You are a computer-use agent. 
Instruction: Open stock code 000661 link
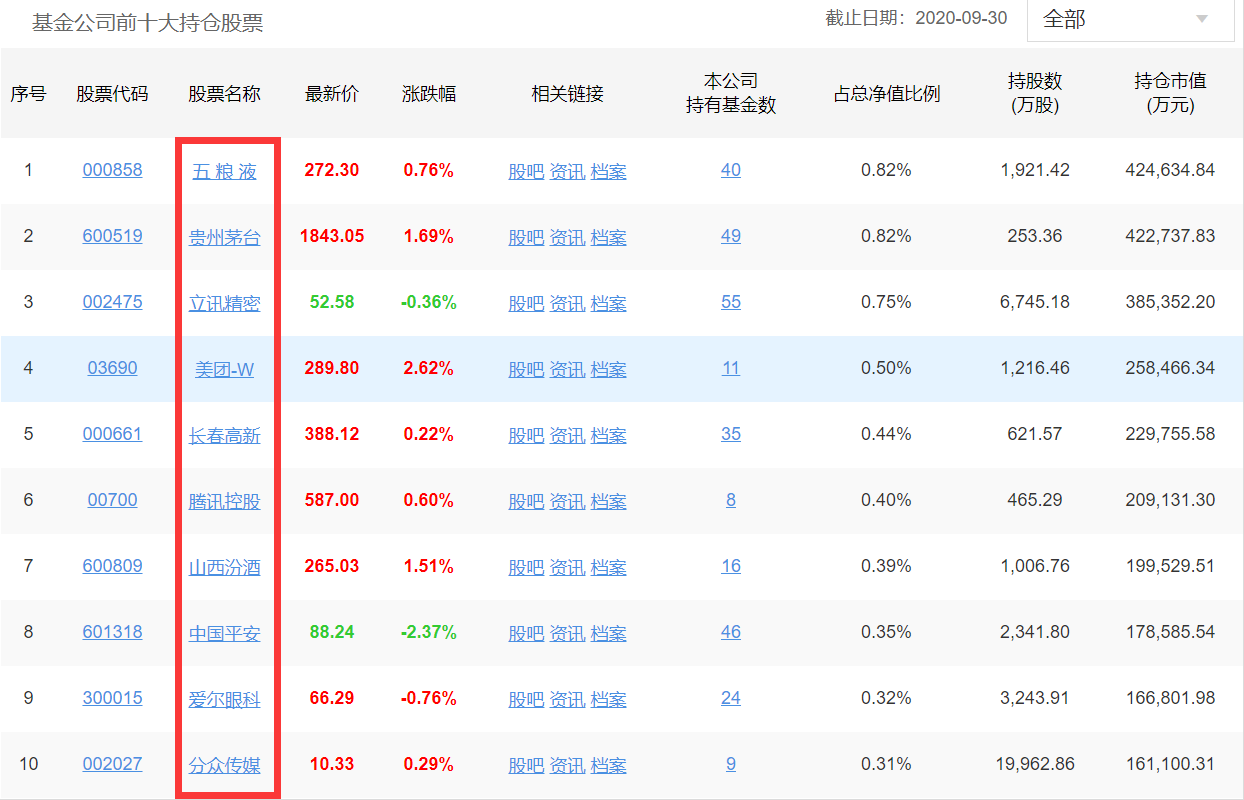coord(112,434)
